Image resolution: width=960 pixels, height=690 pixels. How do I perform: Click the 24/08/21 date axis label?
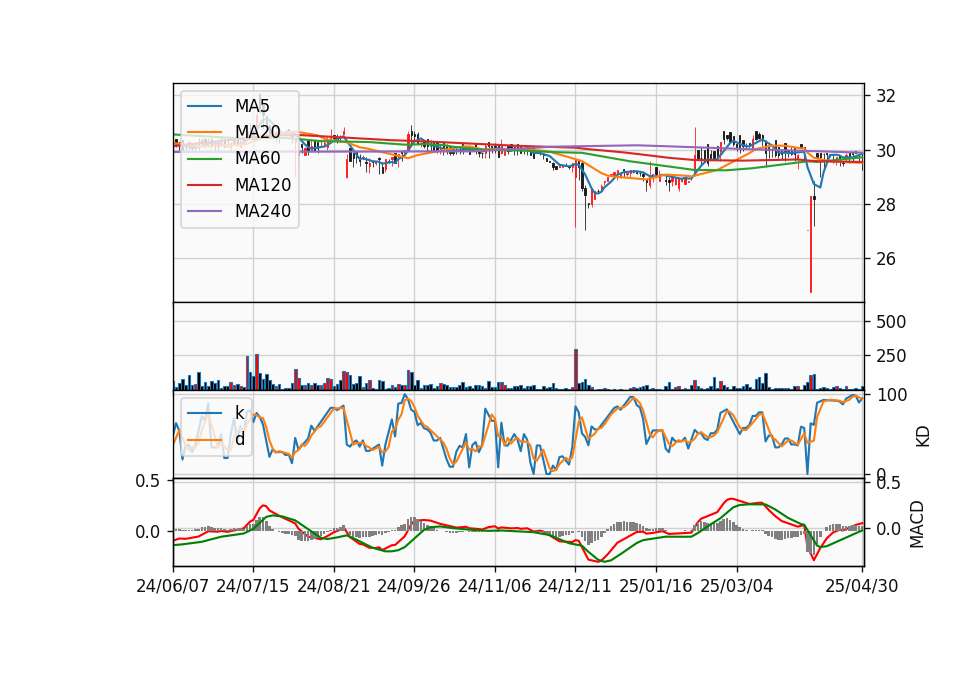pos(334,586)
